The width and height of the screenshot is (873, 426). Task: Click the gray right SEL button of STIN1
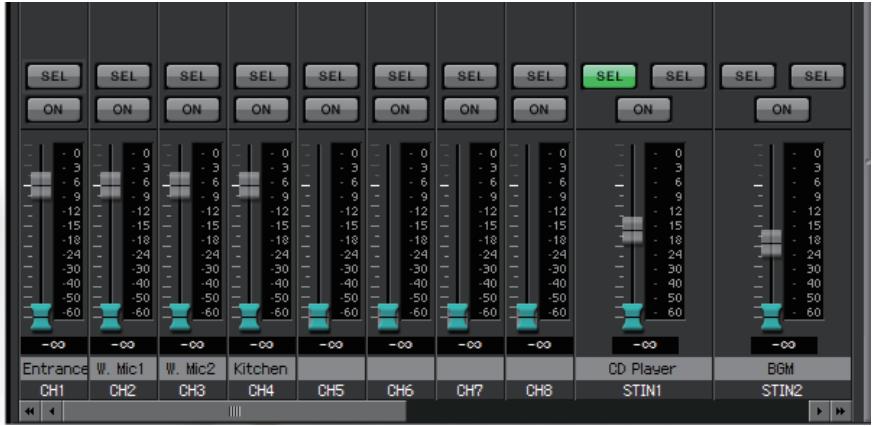[678, 76]
